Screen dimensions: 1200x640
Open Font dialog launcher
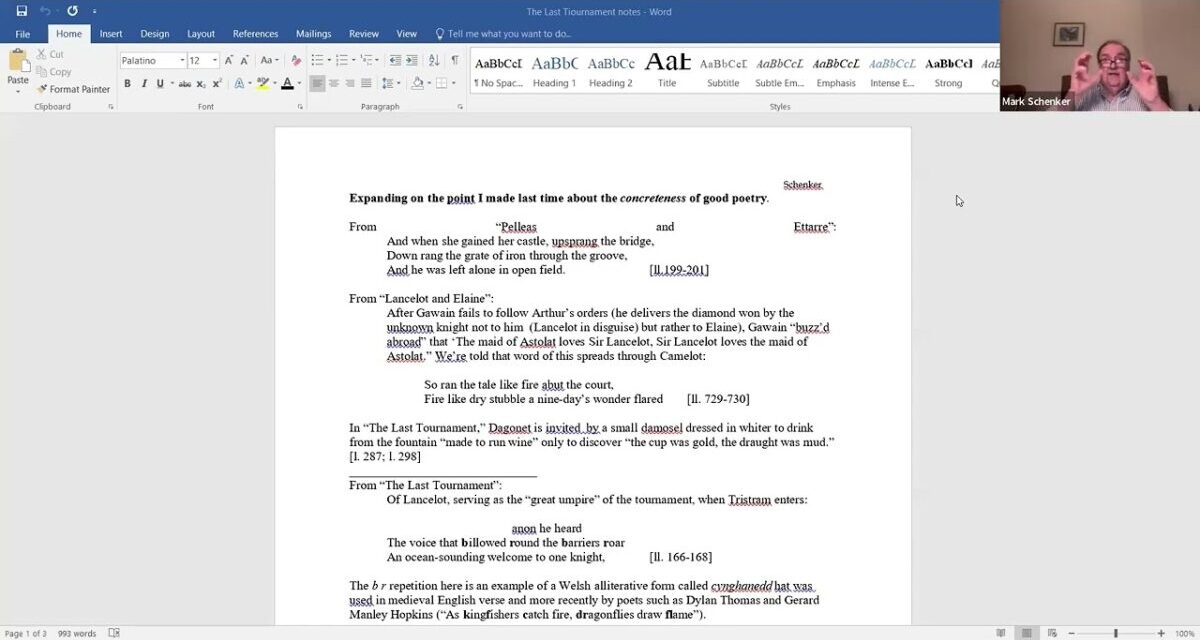300,106
